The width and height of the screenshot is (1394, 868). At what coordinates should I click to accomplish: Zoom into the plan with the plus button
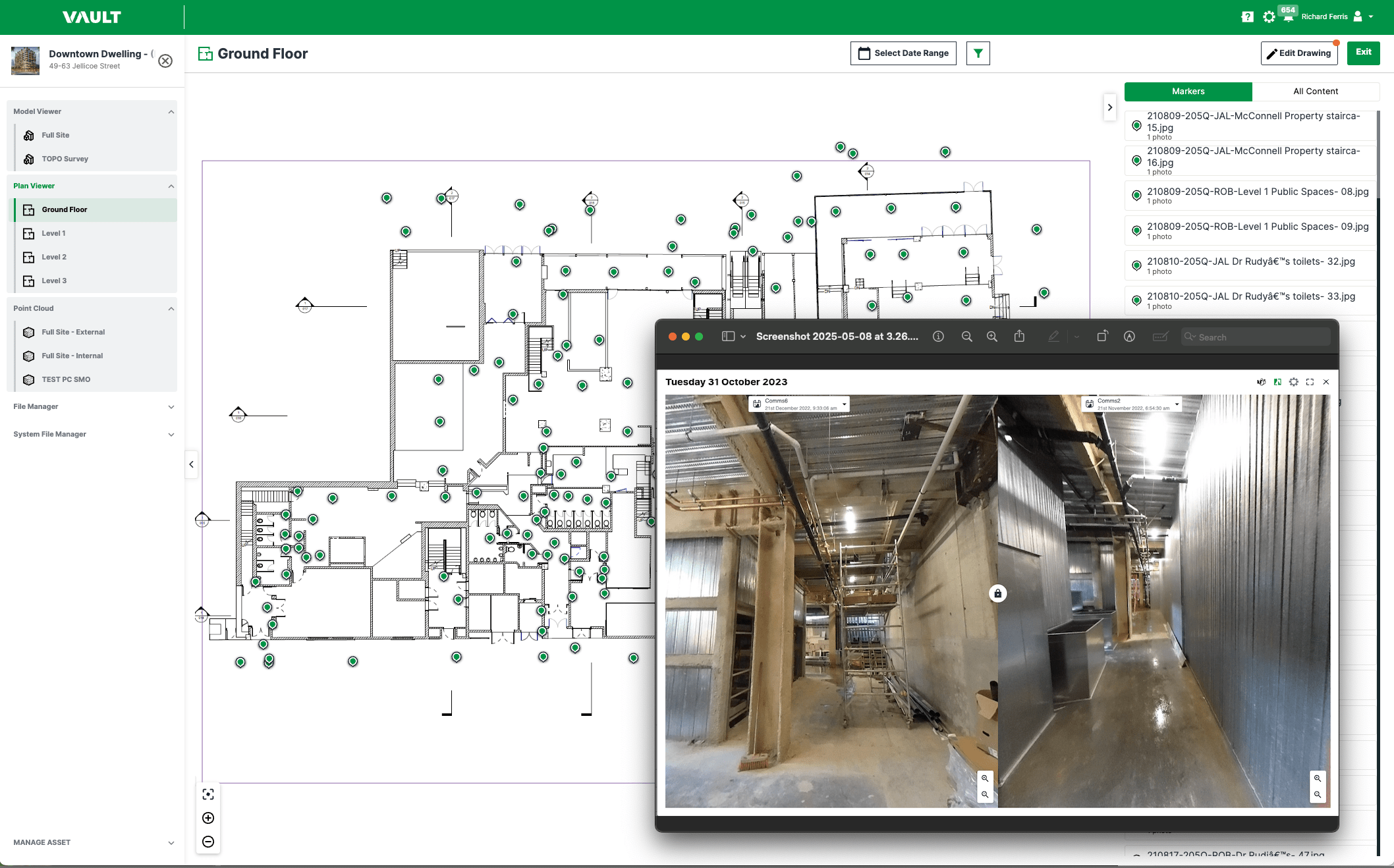(x=208, y=818)
